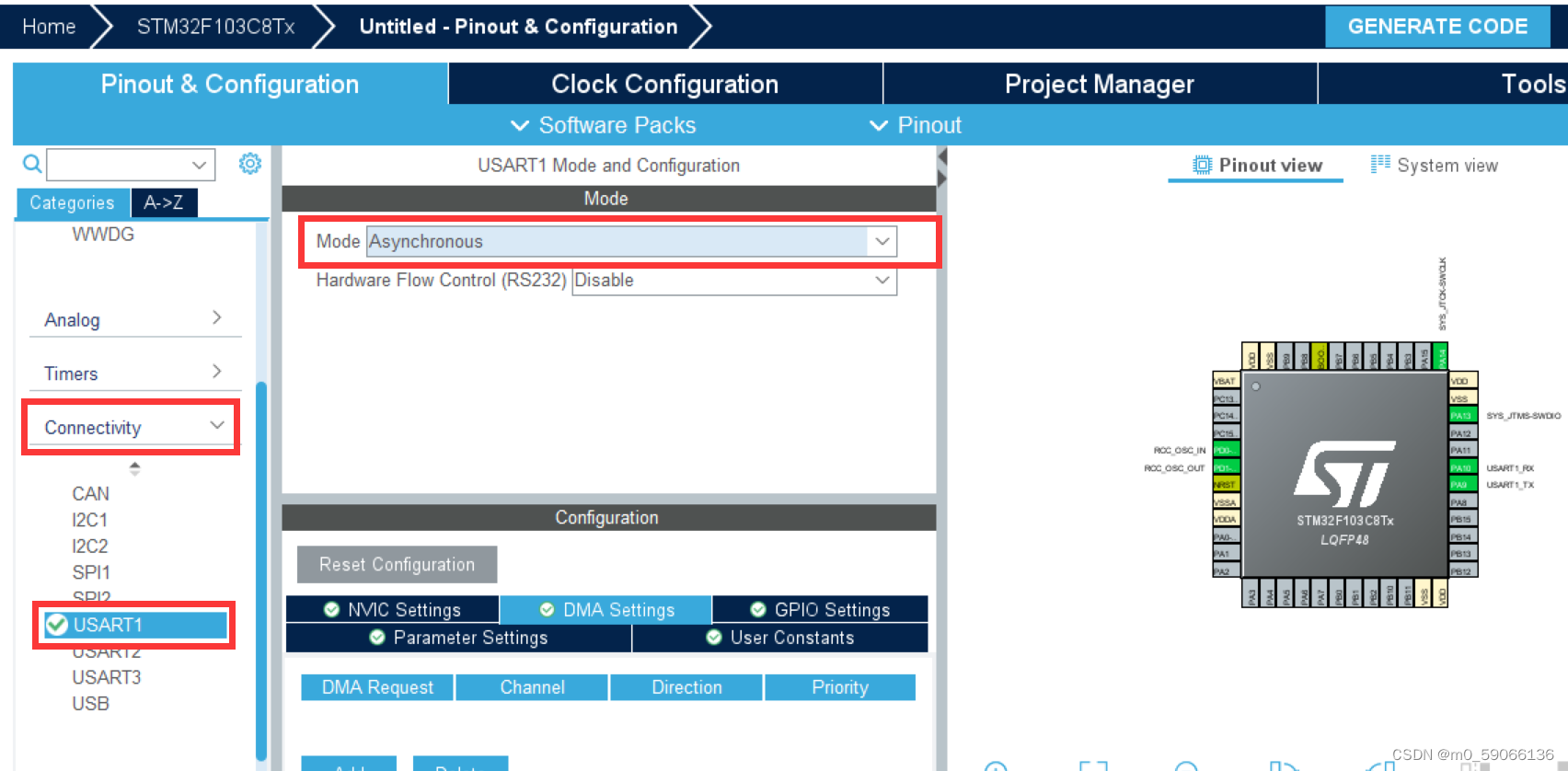
Task: Open the settings gear beside search
Action: pos(249,164)
